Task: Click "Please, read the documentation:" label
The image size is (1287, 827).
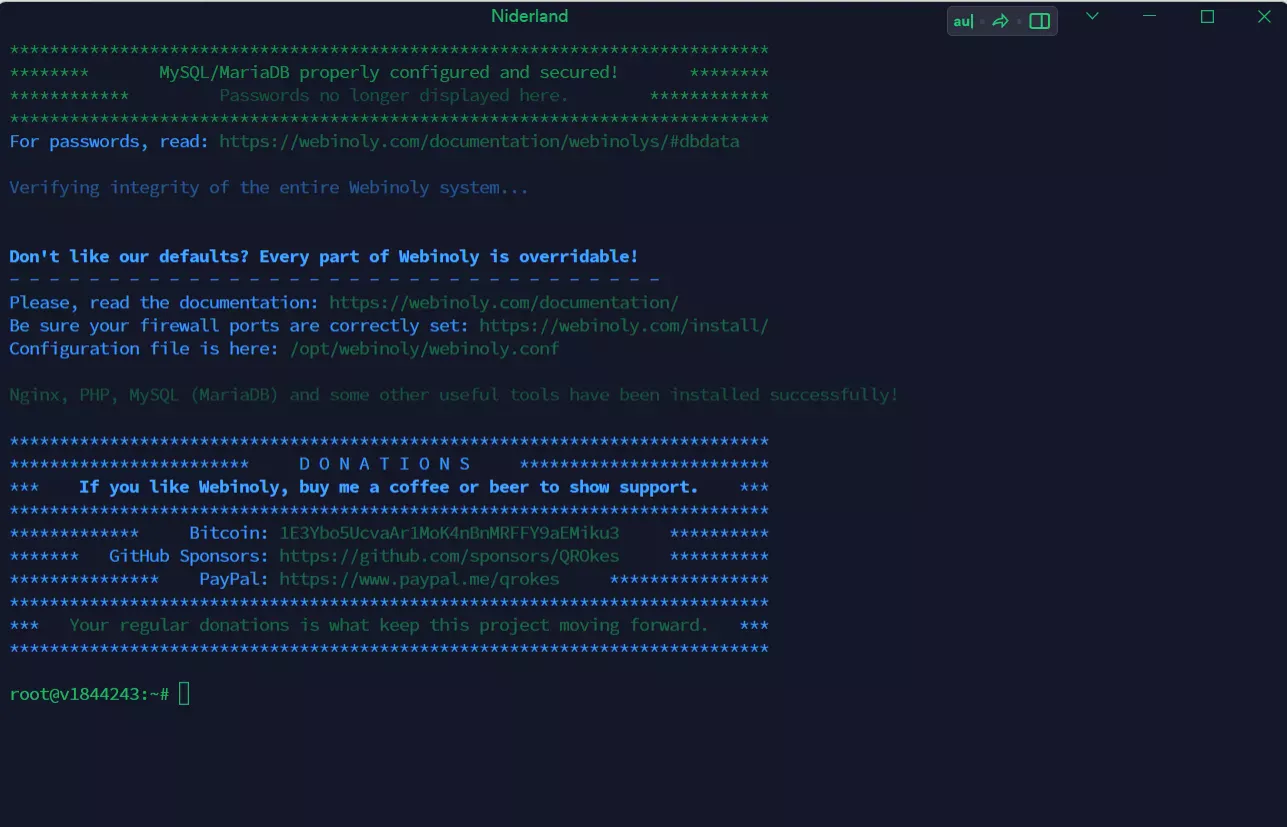Action: [164, 302]
